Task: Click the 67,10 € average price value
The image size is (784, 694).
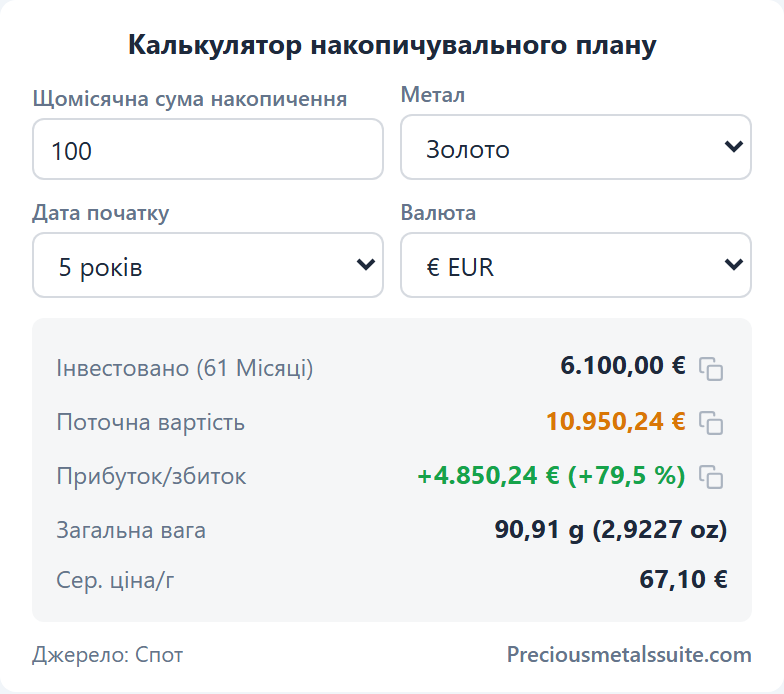Action: [683, 580]
